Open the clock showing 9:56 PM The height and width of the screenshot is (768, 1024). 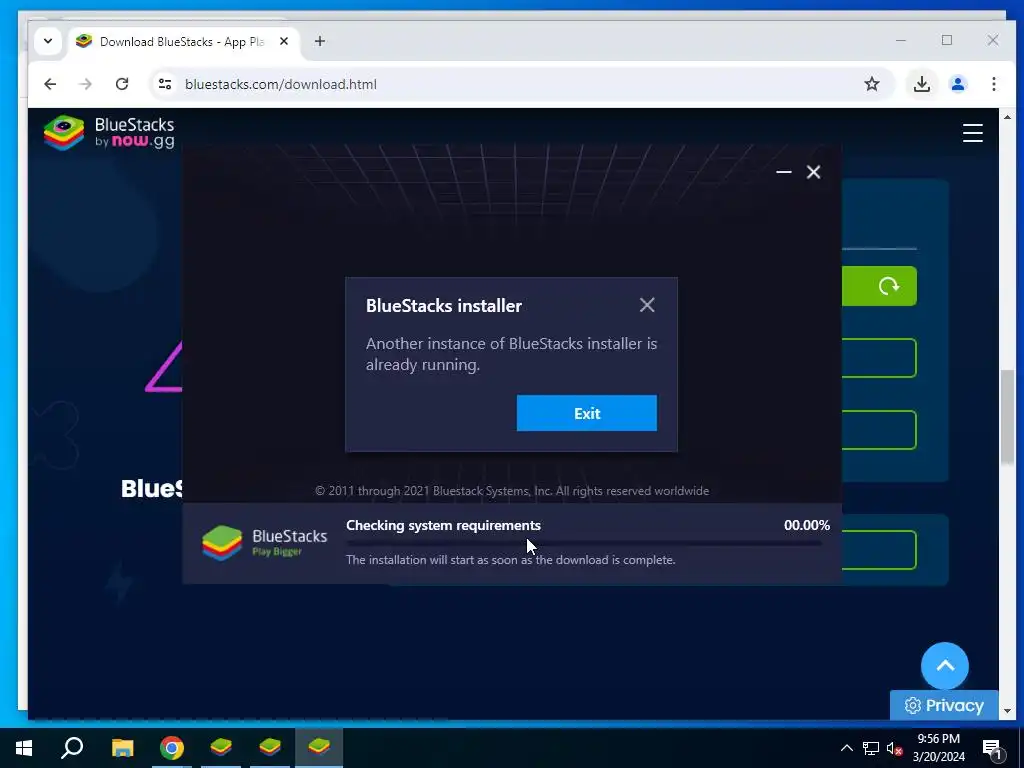click(x=938, y=748)
